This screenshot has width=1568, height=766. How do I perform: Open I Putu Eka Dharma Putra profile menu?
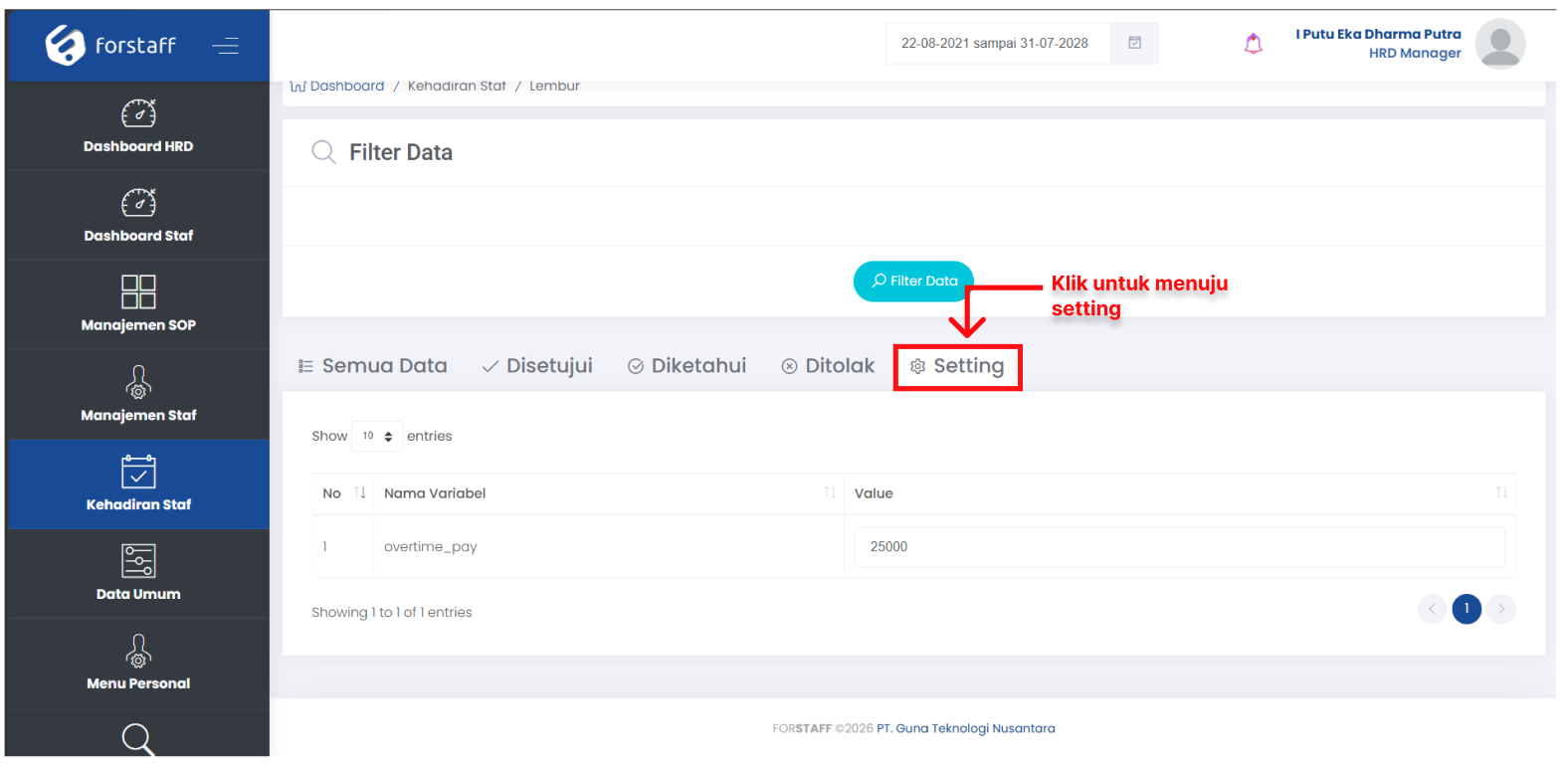click(x=1378, y=34)
